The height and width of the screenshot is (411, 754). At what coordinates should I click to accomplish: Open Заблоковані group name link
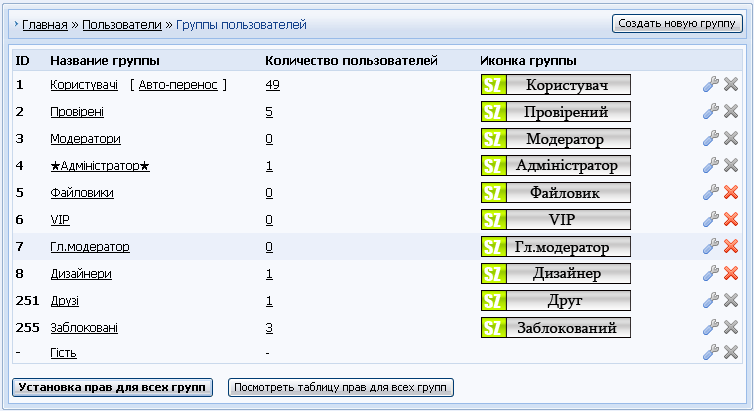point(84,327)
